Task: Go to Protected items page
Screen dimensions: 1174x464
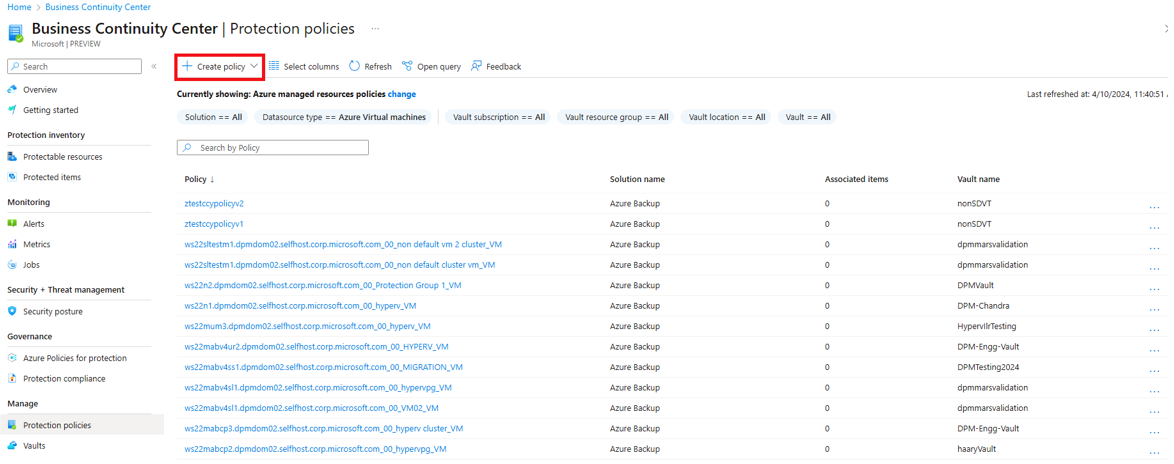Action: tap(52, 177)
